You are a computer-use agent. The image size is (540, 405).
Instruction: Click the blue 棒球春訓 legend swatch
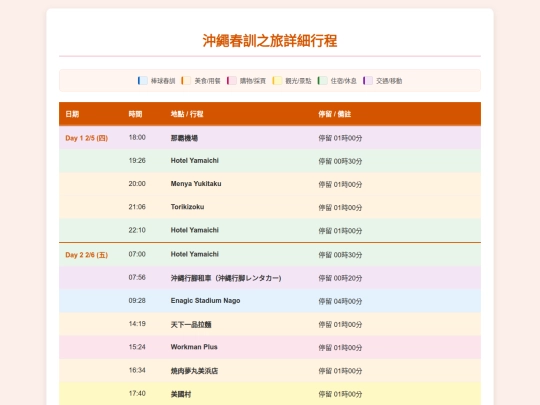(x=143, y=81)
